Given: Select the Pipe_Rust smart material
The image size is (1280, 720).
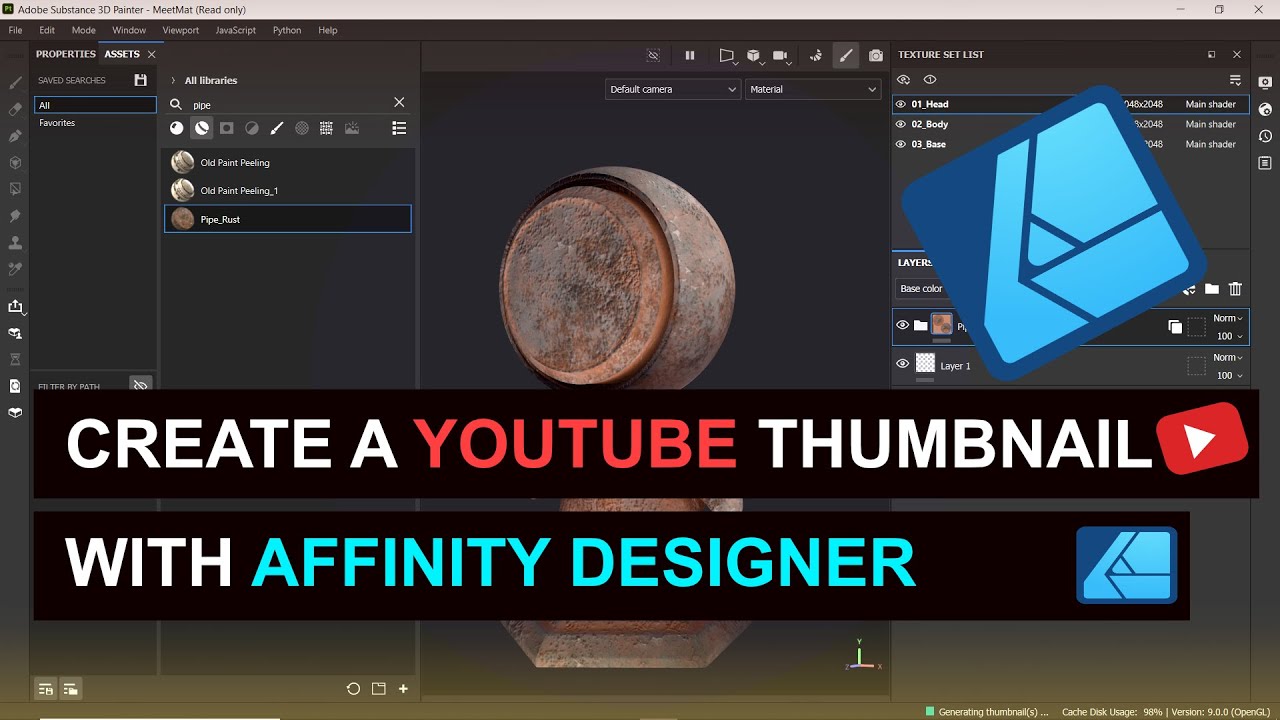Looking at the screenshot, I should pyautogui.click(x=288, y=219).
